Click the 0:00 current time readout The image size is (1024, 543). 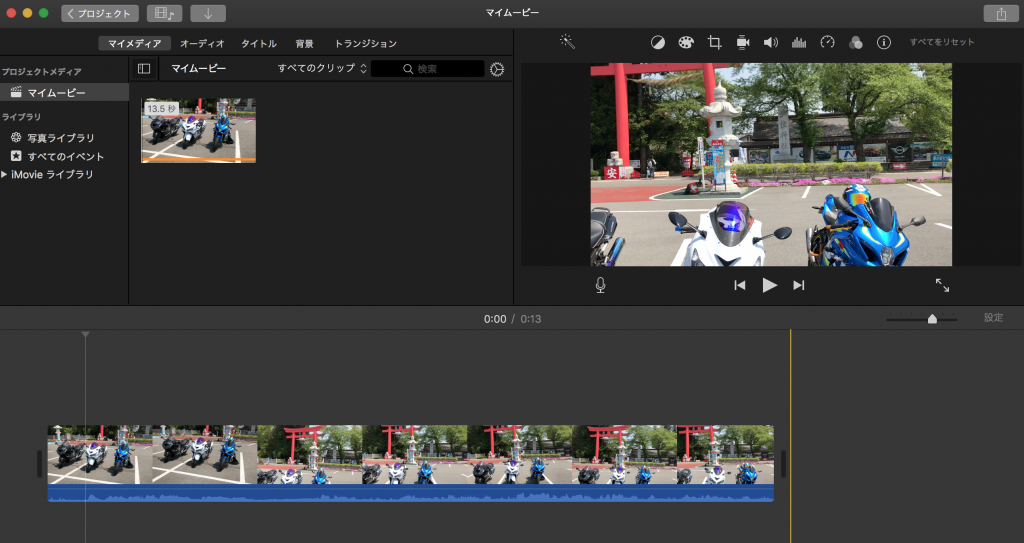click(x=495, y=319)
